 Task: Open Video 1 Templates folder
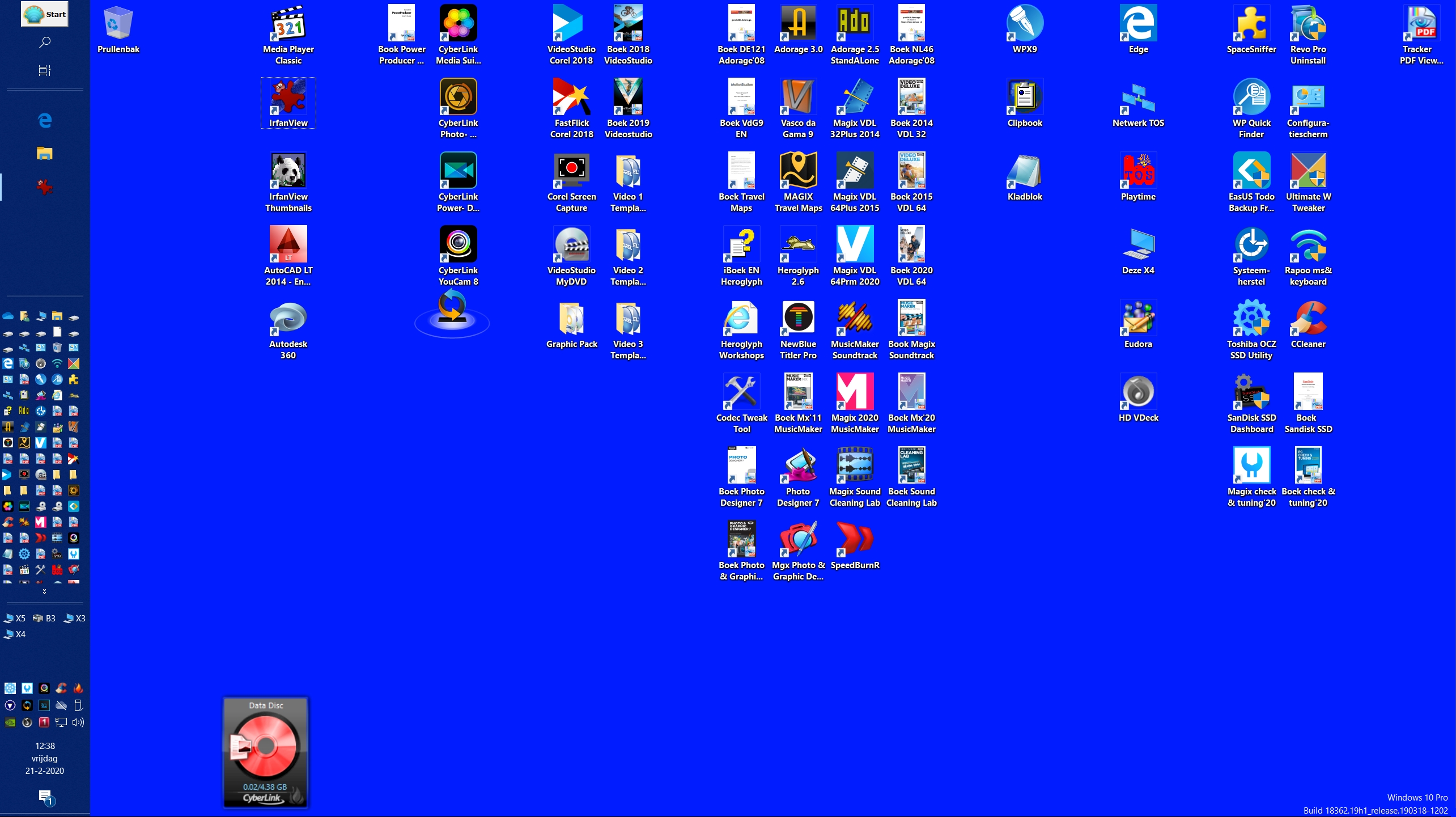(628, 183)
